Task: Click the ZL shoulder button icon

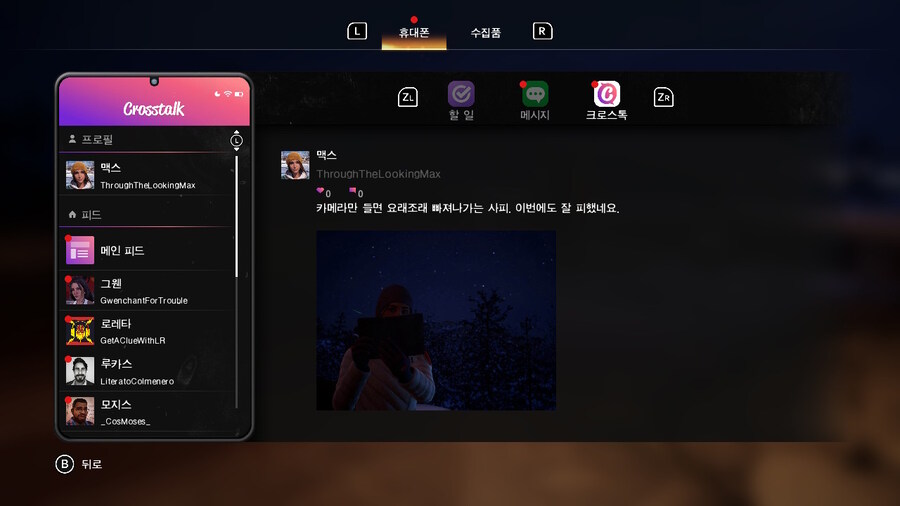Action: (408, 97)
